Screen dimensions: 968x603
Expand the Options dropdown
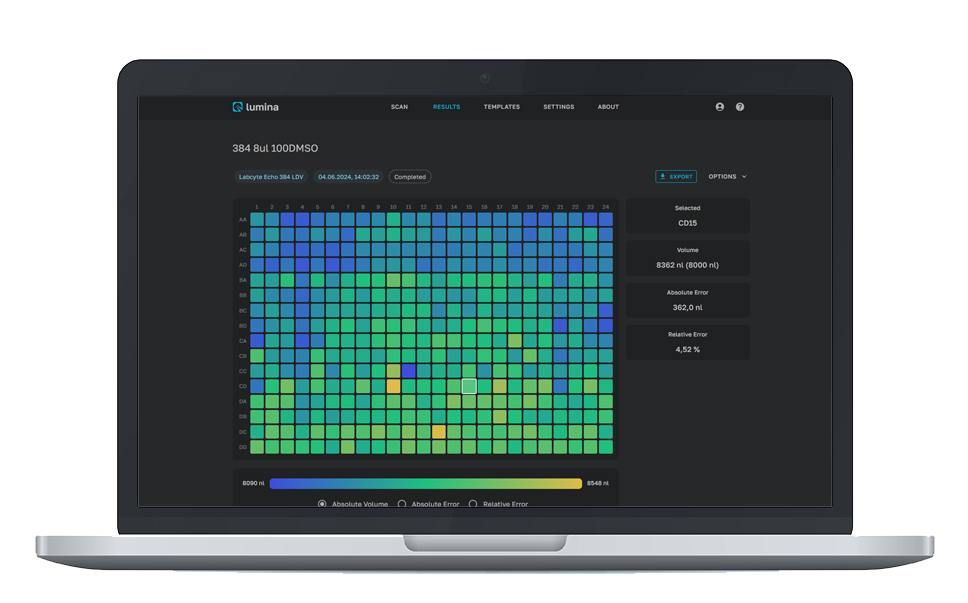coord(727,177)
